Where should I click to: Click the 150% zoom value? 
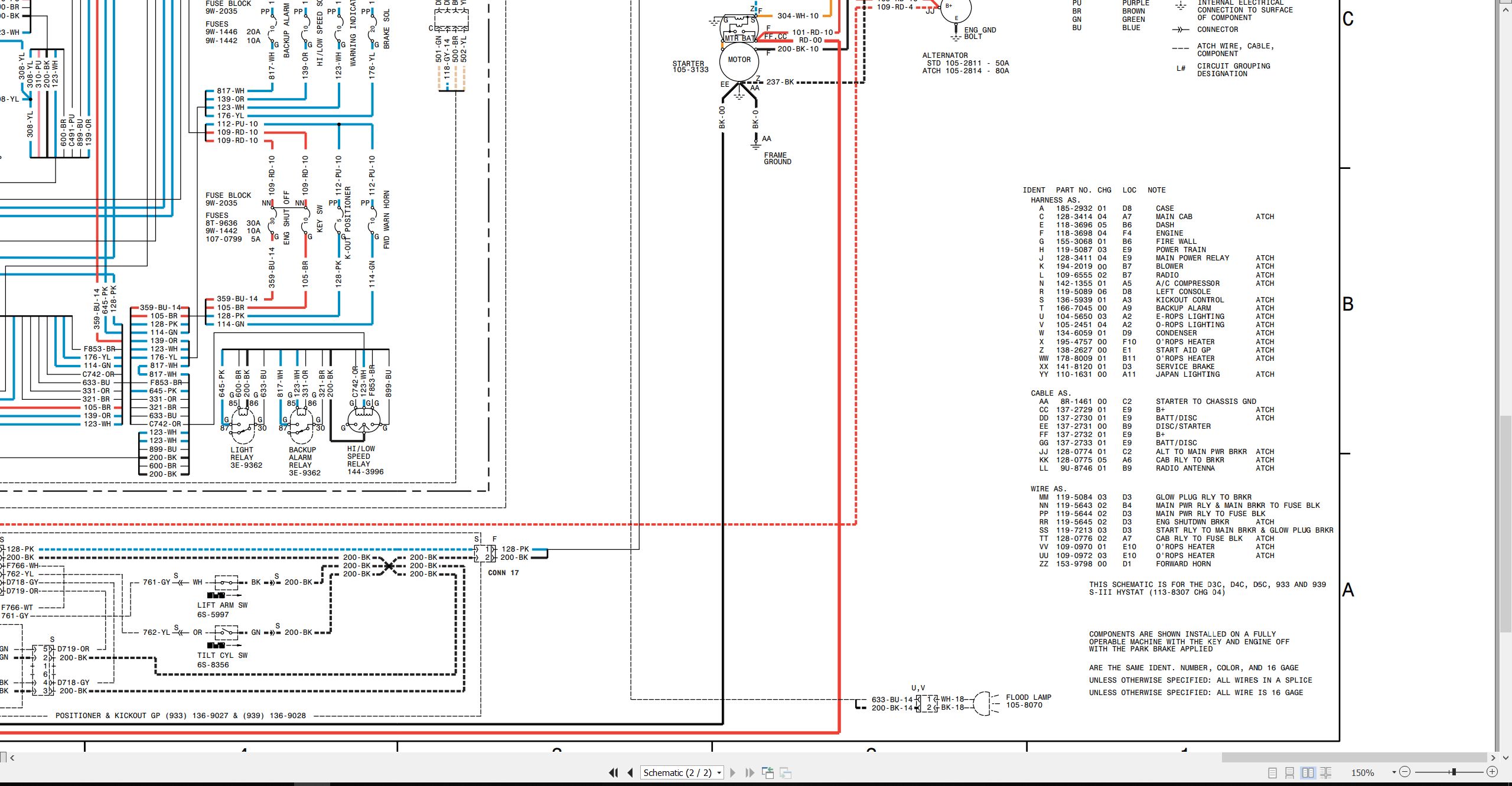1363,772
